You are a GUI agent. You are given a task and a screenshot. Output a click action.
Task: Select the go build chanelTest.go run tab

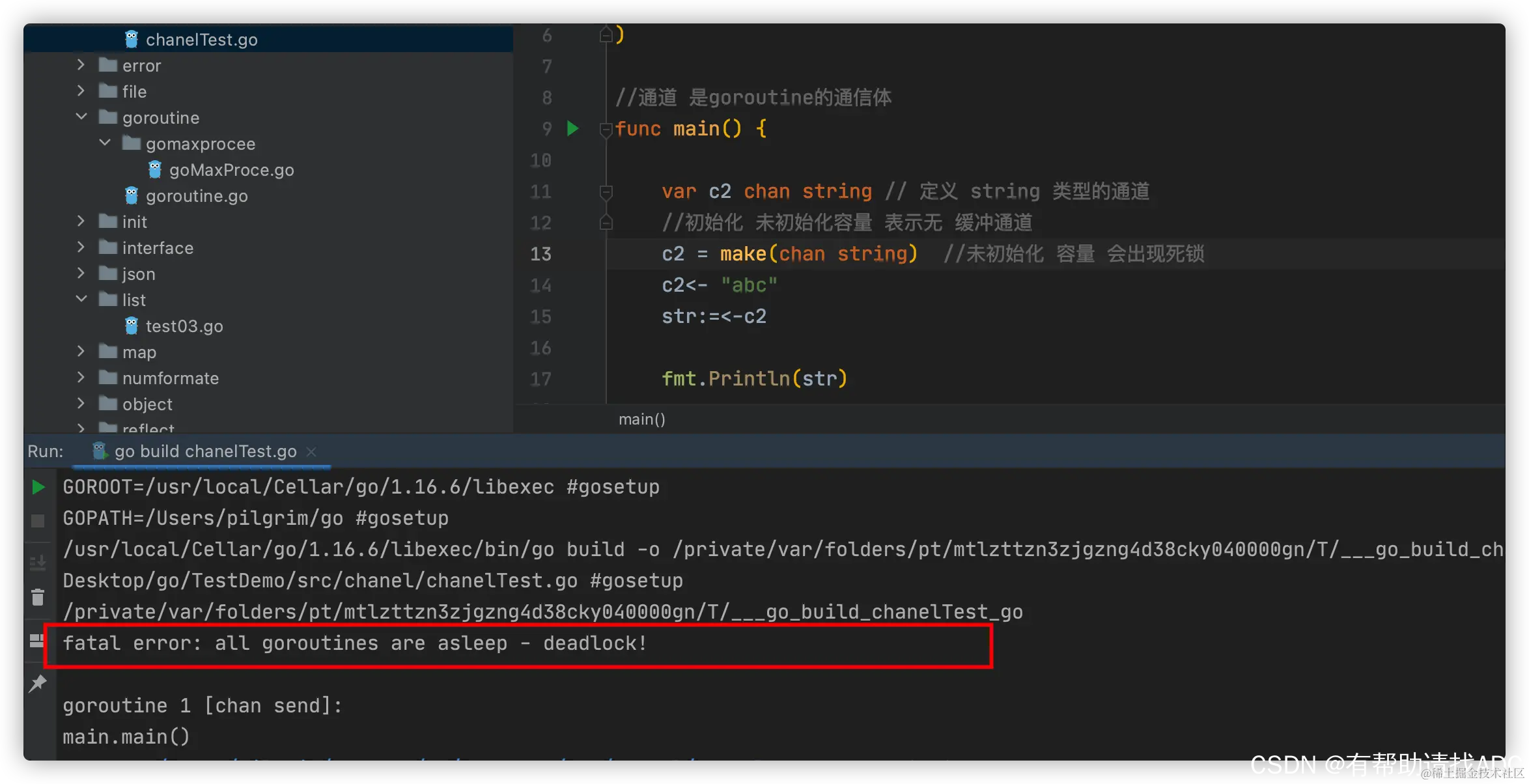205,451
